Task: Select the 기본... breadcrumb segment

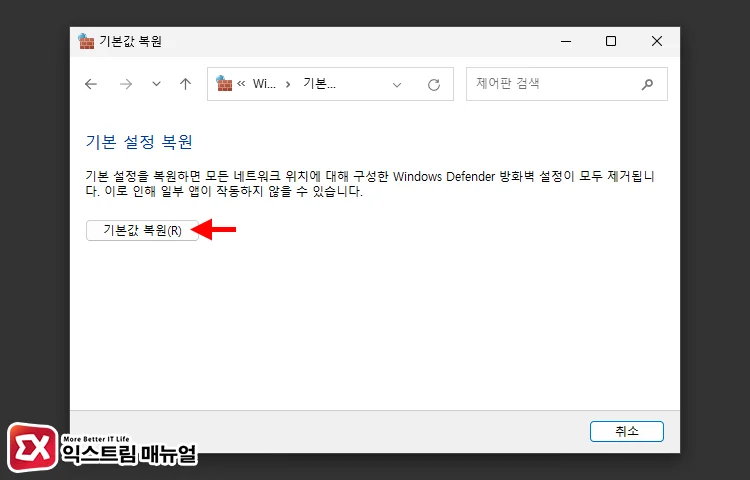Action: click(320, 84)
